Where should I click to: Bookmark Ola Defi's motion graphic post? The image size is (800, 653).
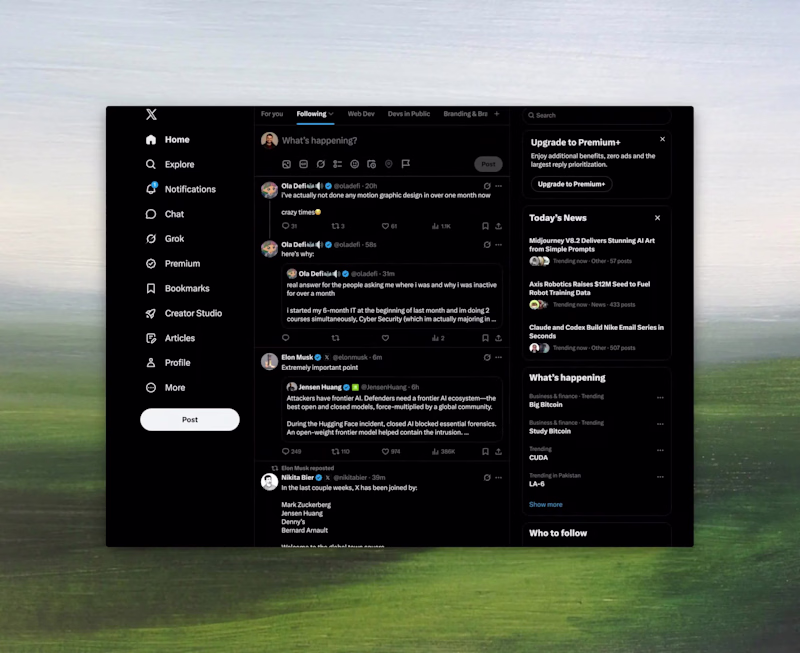(x=485, y=226)
